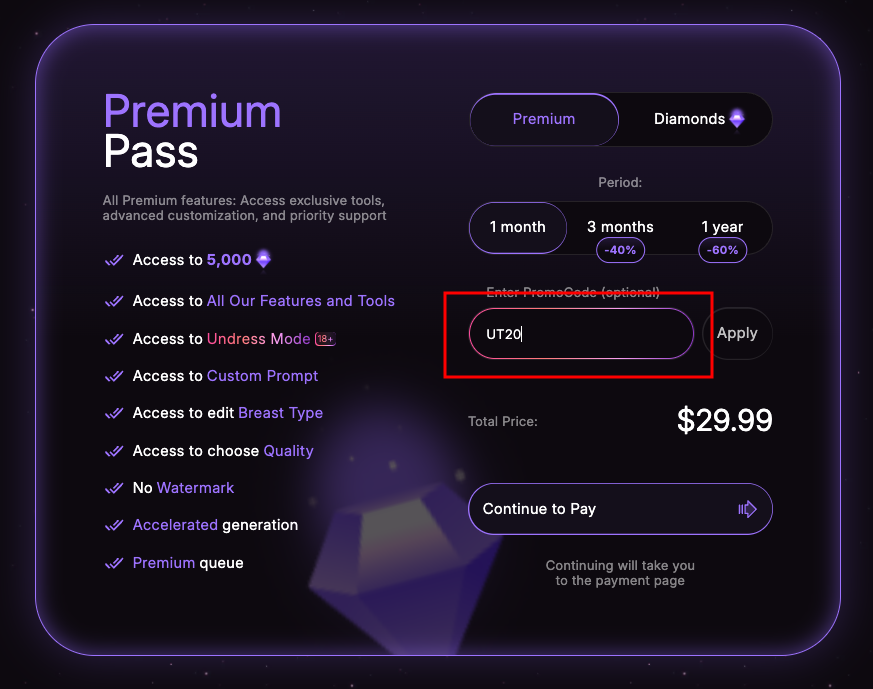873x689 pixels.
Task: Select the 3 months period option
Action: [x=620, y=227]
